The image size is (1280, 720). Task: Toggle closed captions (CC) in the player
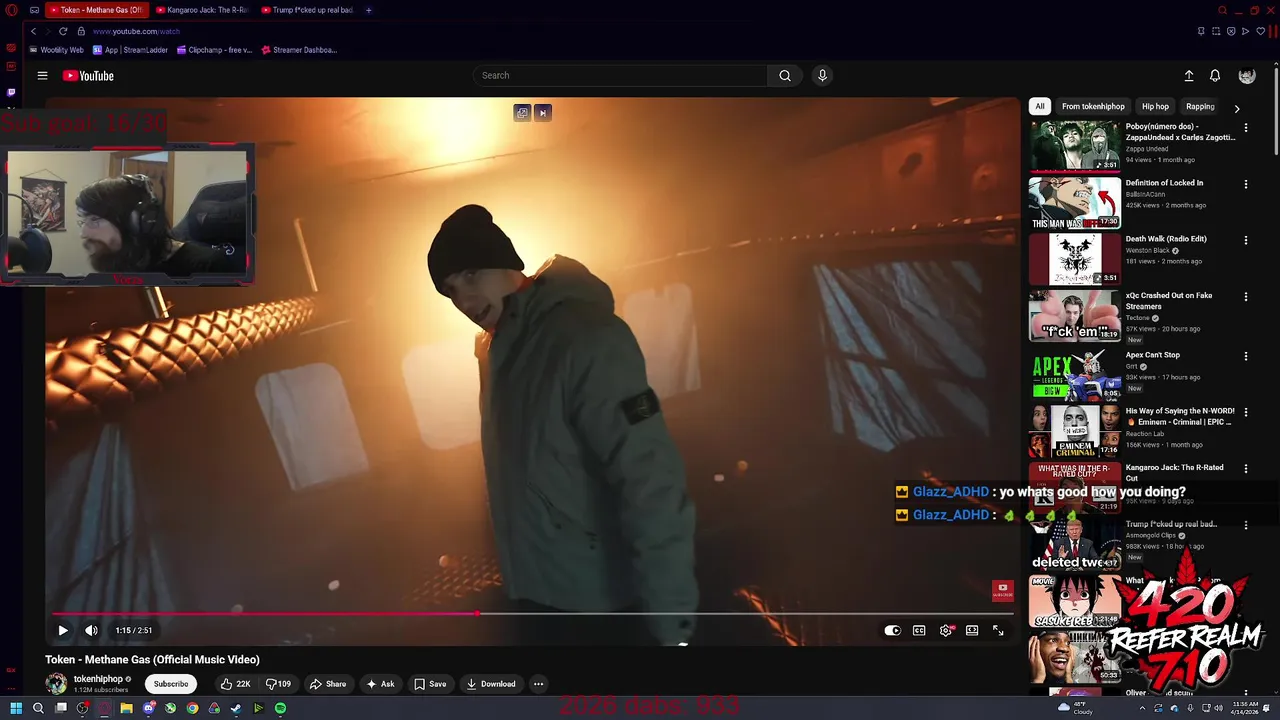(919, 630)
